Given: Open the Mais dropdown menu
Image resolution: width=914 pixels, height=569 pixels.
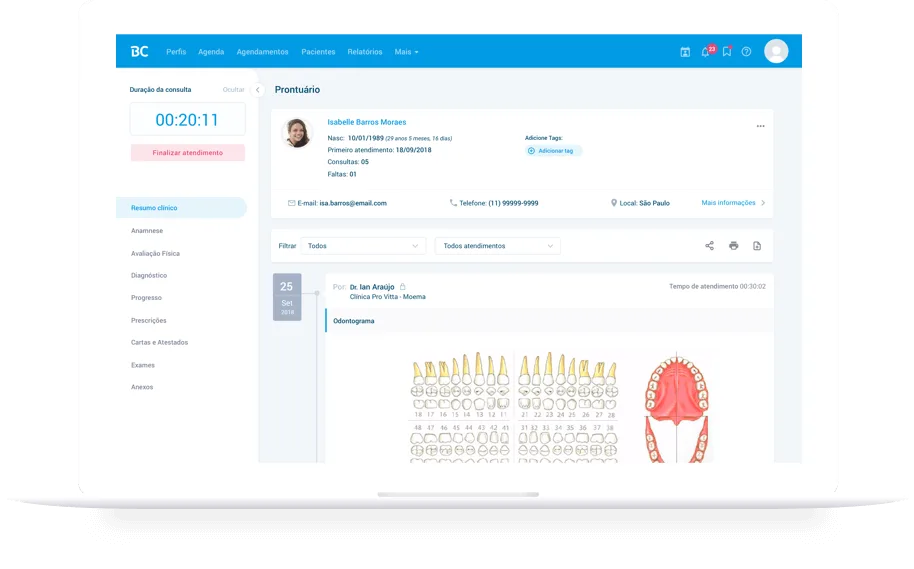Looking at the screenshot, I should tap(406, 52).
